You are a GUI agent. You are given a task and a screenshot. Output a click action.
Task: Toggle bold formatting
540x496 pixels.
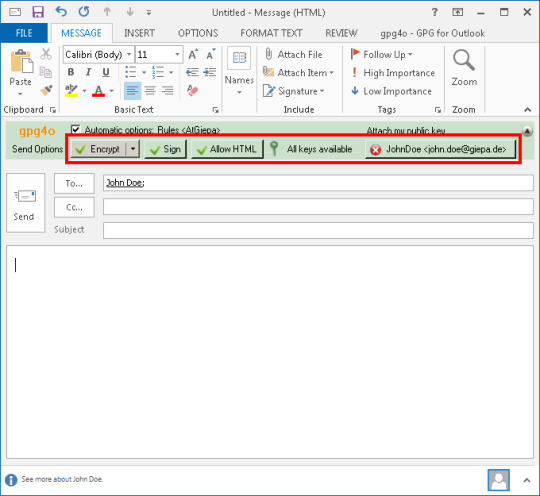click(71, 72)
